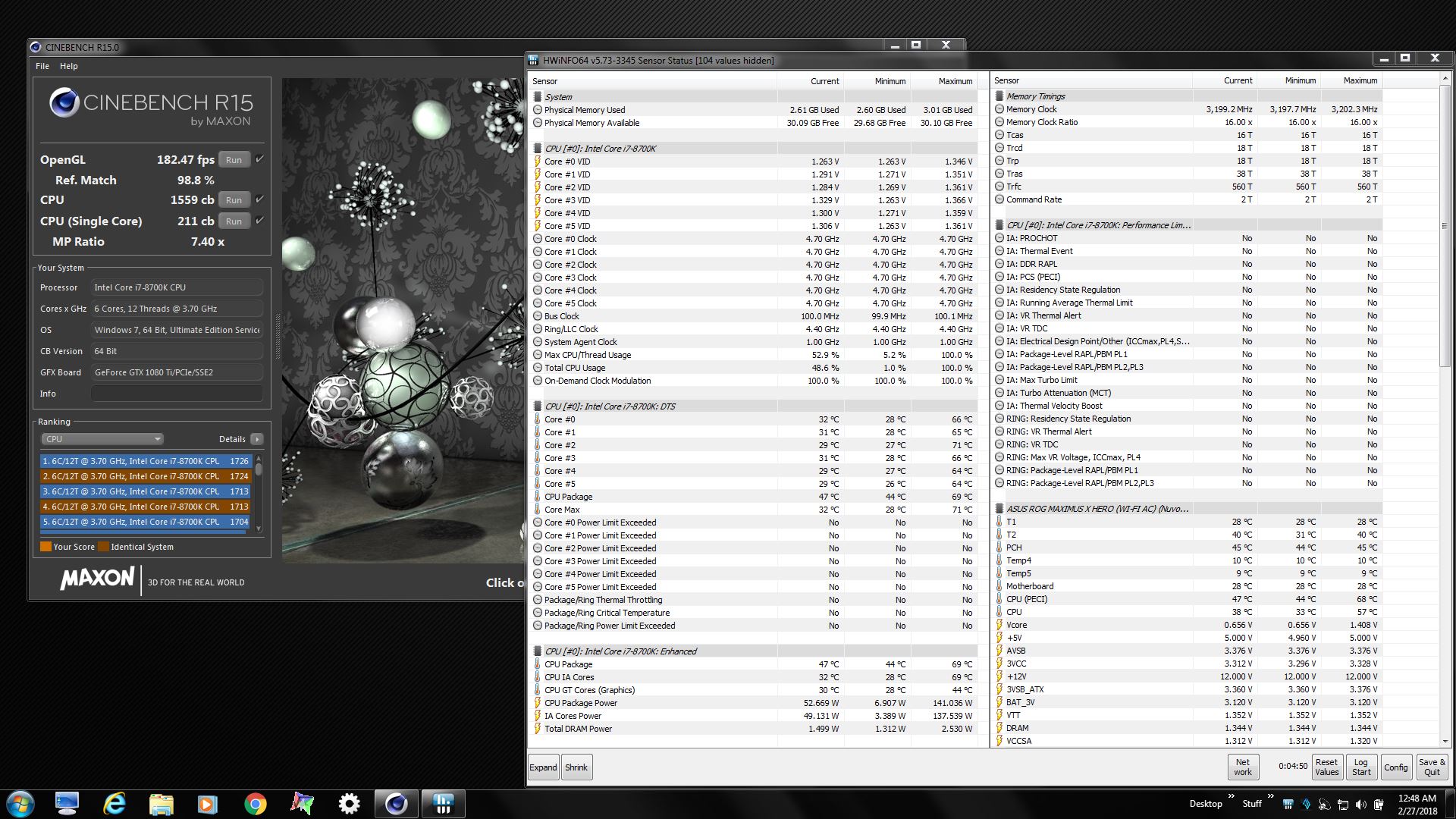The image size is (1456, 819).
Task: Click the left pane Current column header
Action: pyautogui.click(x=810, y=81)
